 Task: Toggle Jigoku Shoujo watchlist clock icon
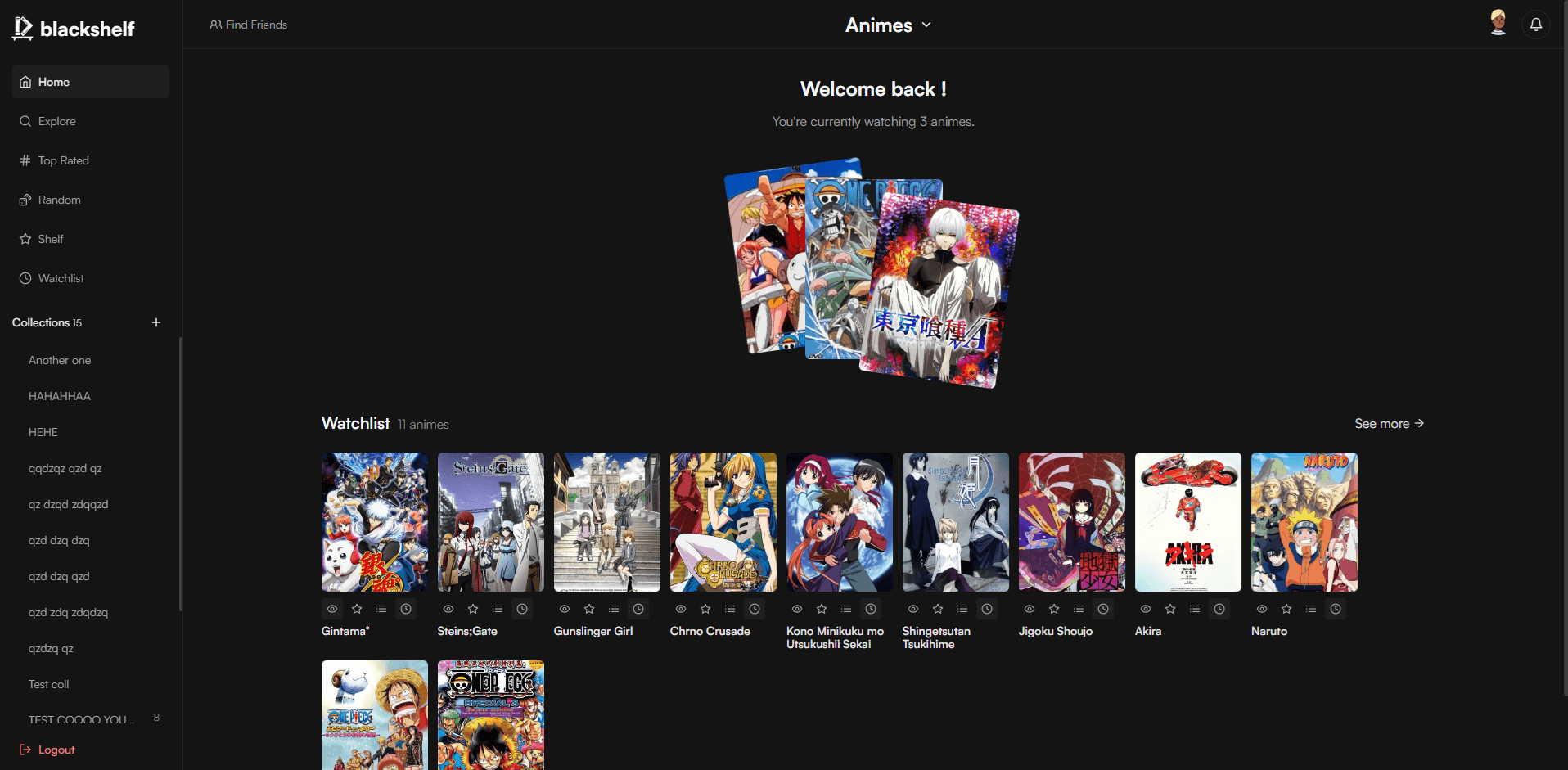[x=1103, y=609]
